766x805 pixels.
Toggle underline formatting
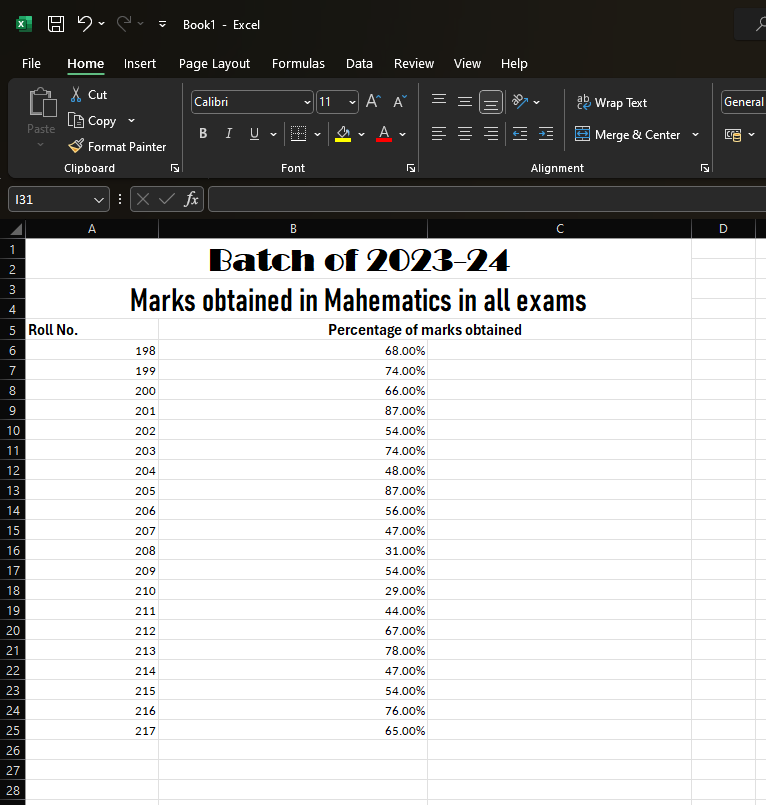(254, 134)
